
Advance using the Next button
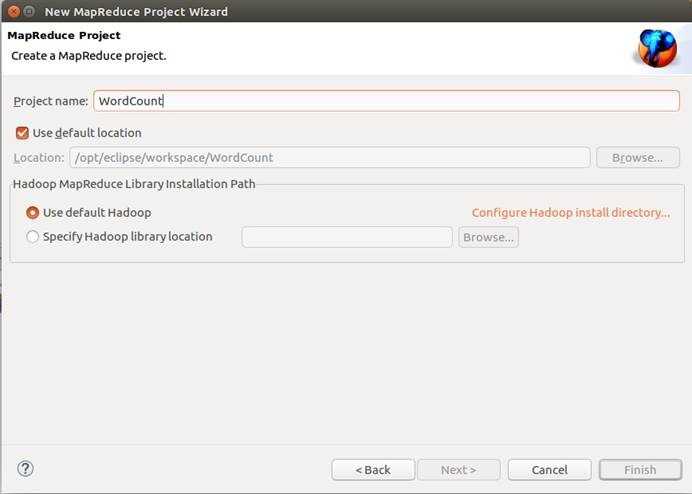[x=458, y=469]
